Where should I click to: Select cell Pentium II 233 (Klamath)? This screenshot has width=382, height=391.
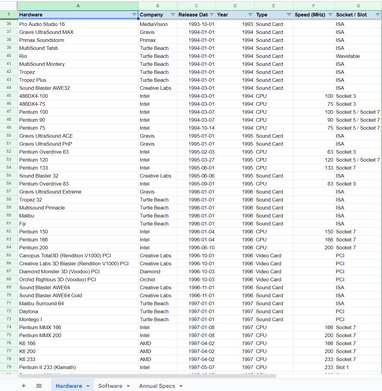point(78,367)
